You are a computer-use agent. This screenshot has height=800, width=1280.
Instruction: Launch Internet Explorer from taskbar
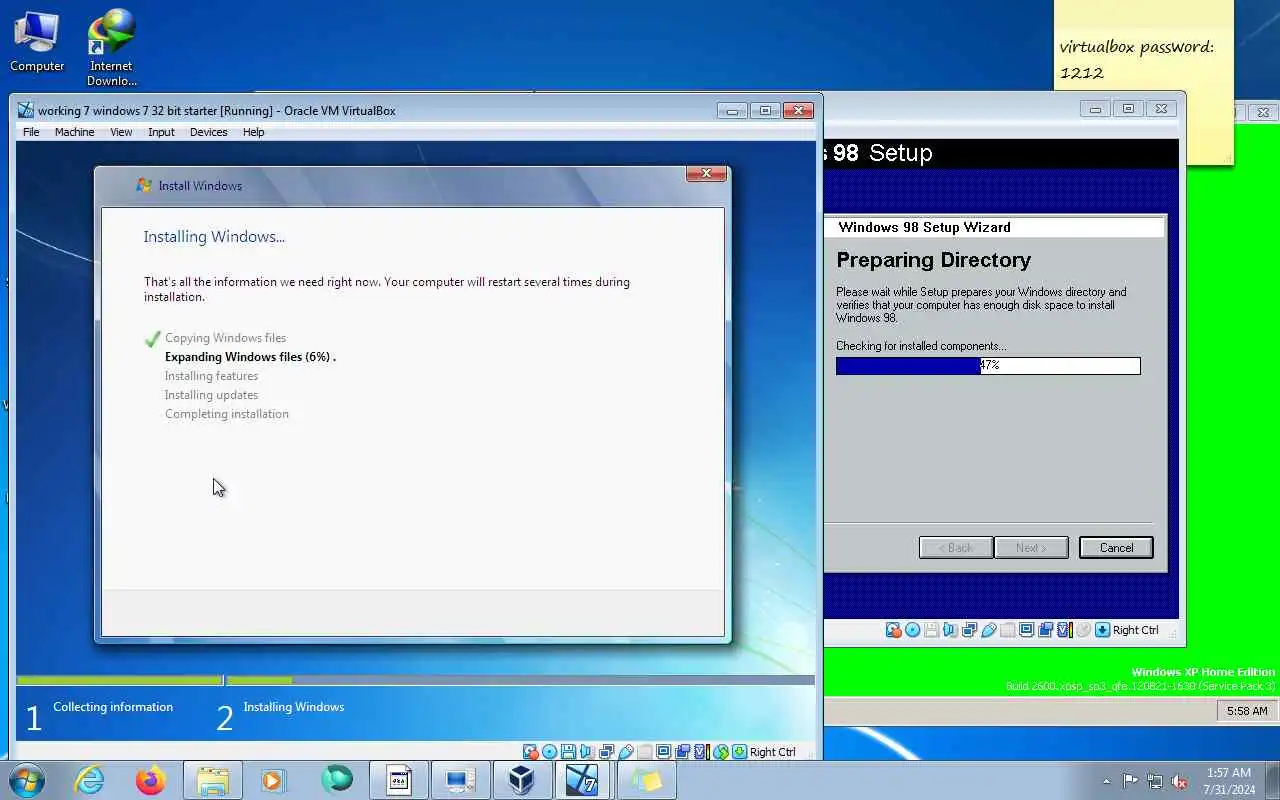point(90,780)
